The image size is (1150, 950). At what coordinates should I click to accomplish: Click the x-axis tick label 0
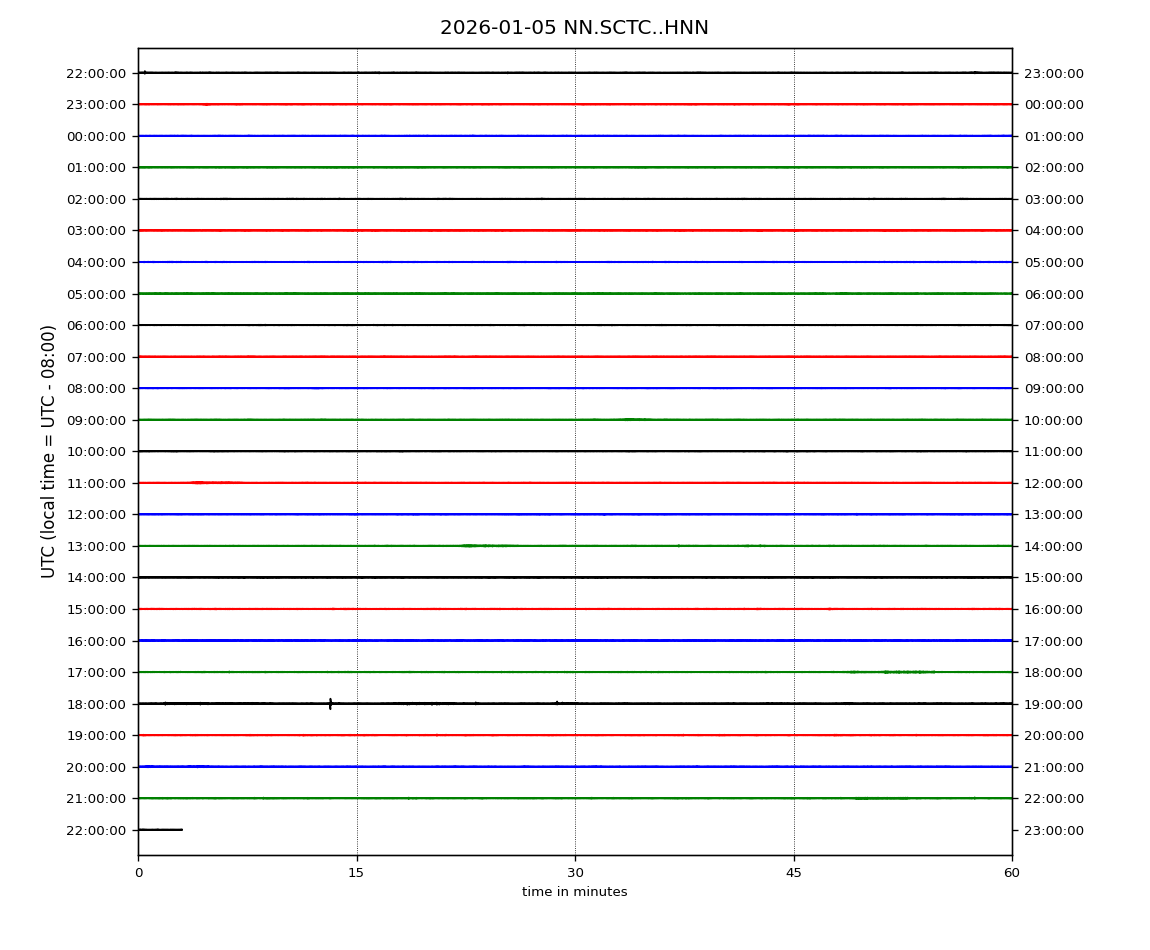tap(138, 873)
